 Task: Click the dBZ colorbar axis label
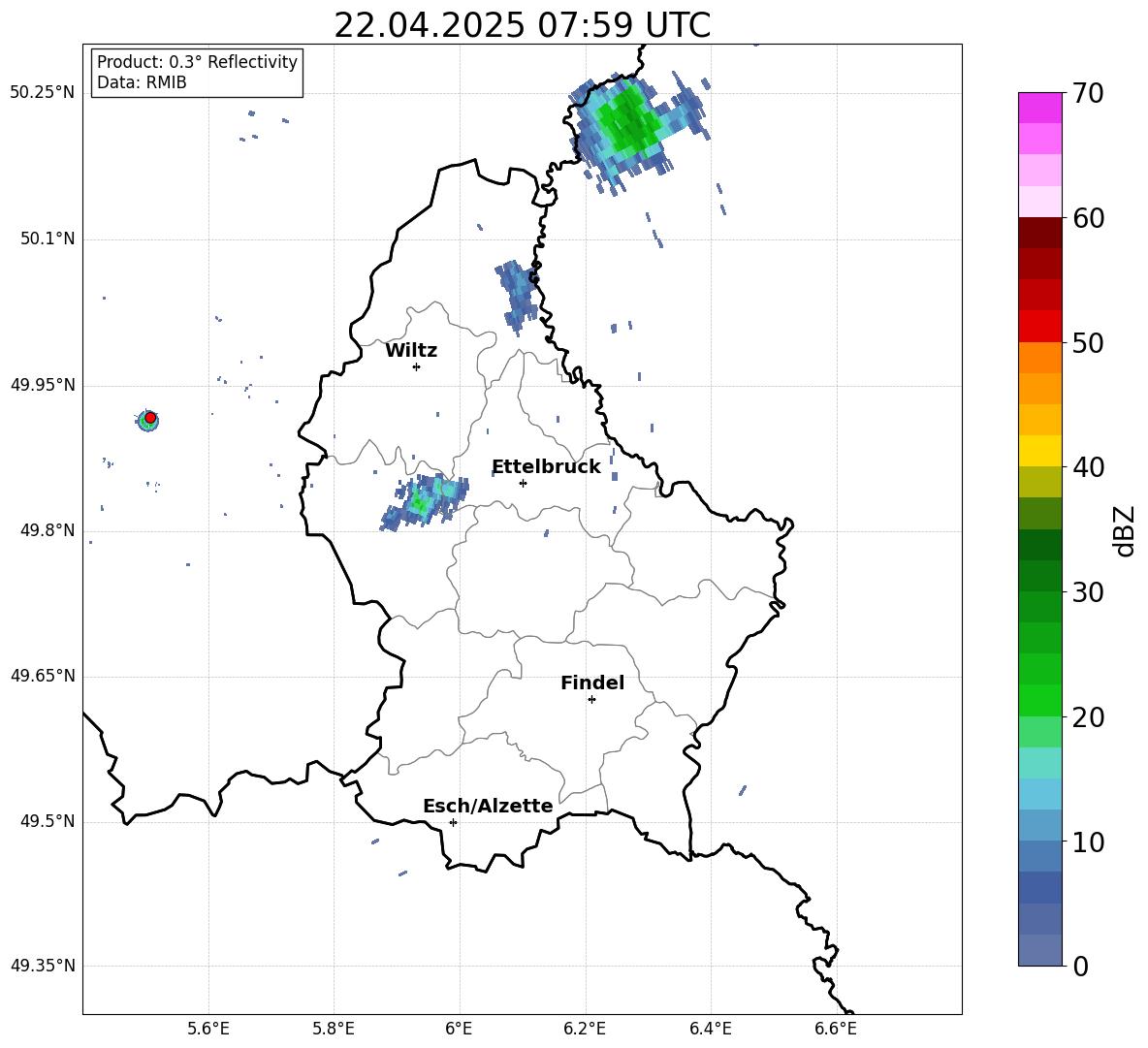[1126, 530]
